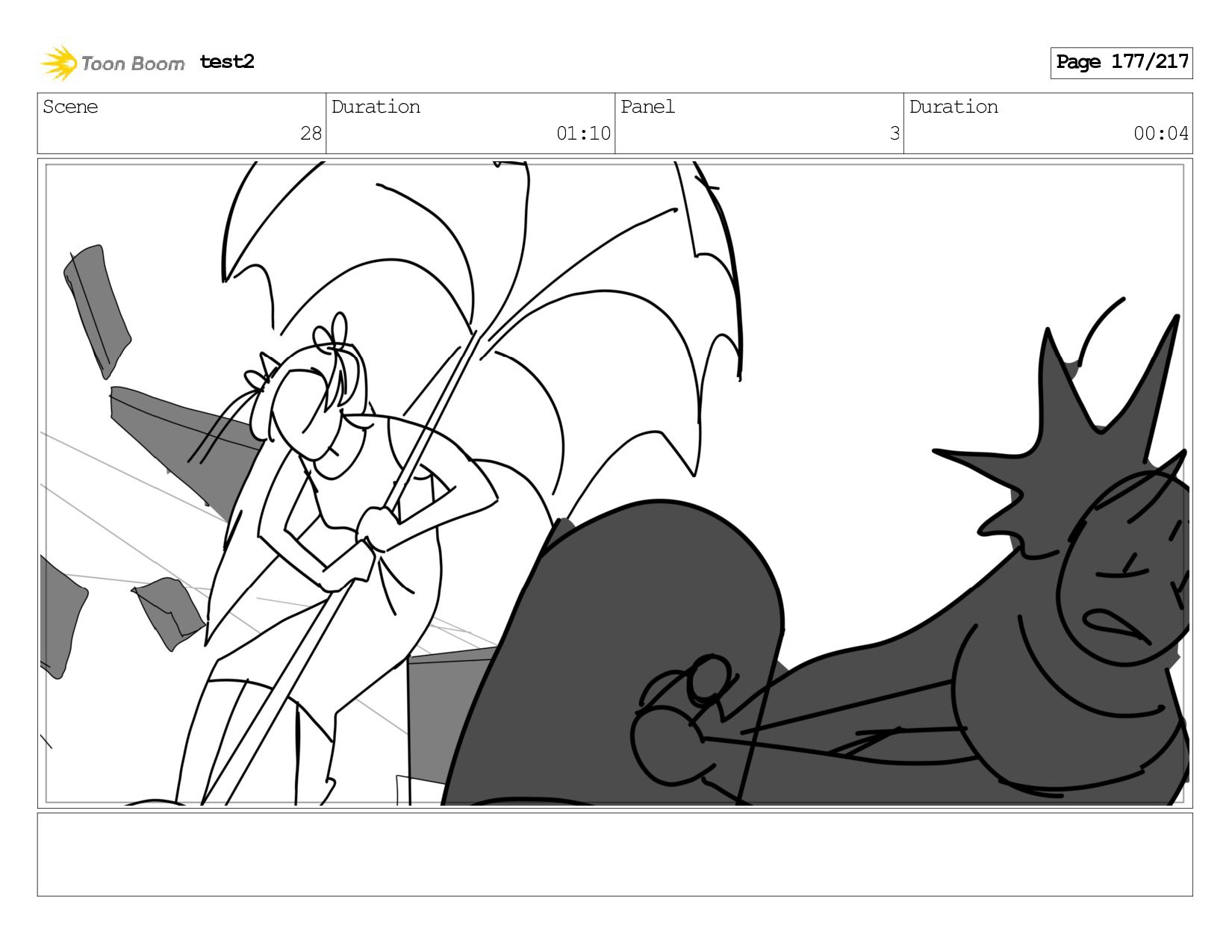Screen dimensions: 1232x952
Task: Click the 'Panel' header label
Action: point(647,107)
